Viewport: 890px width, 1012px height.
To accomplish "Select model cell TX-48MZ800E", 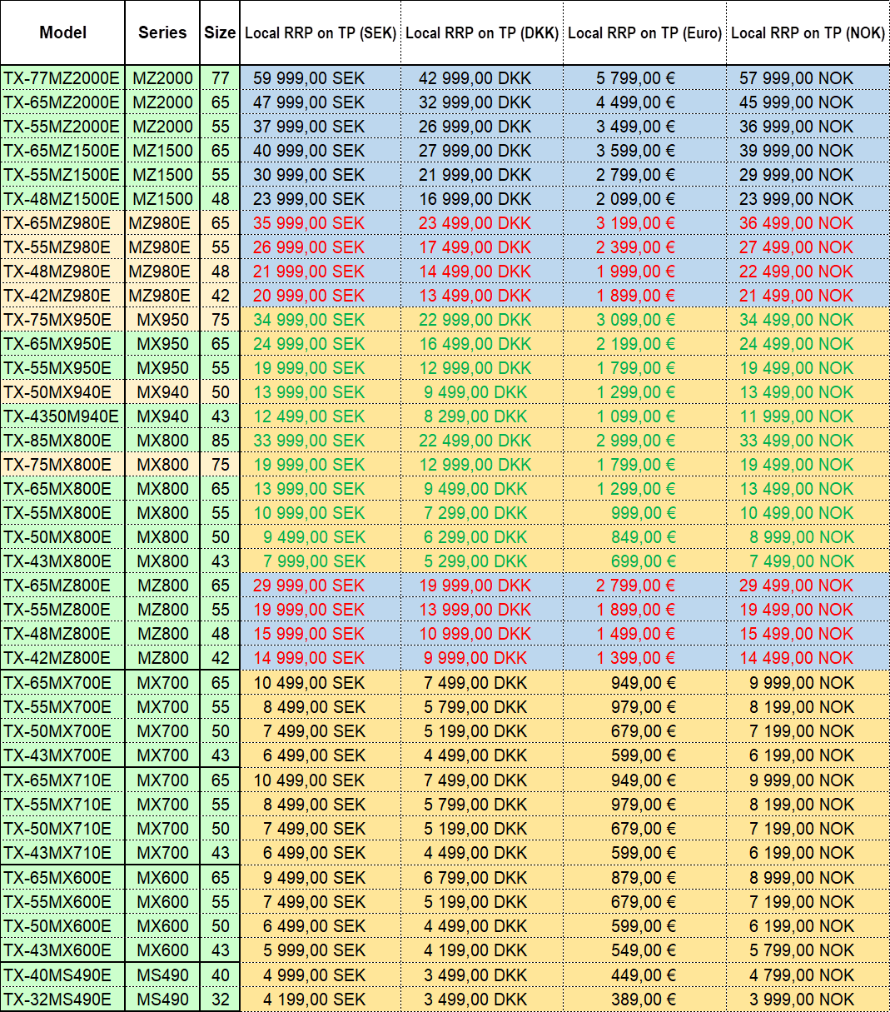I will 63,634.
